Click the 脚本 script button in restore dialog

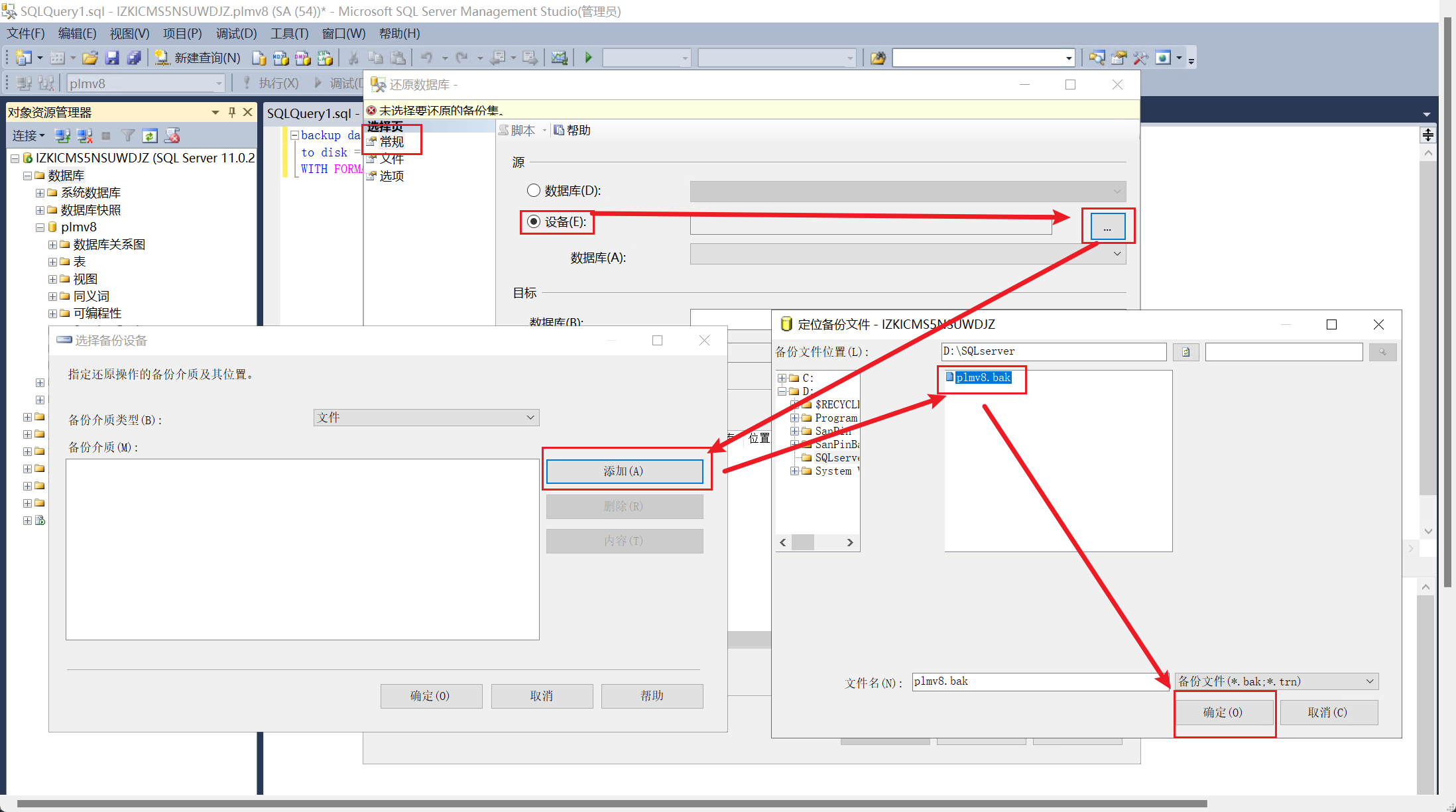[517, 131]
